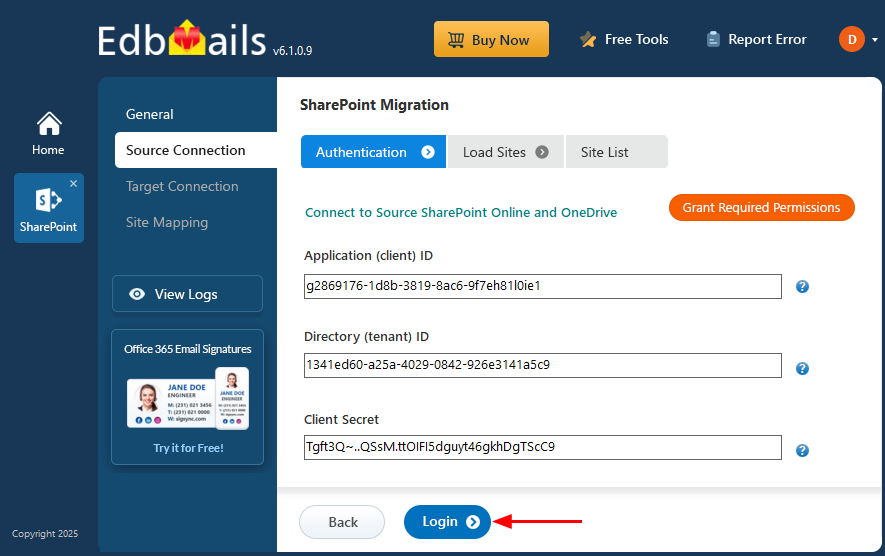The height and width of the screenshot is (556, 885).
Task: Click the Login button
Action: tap(447, 522)
